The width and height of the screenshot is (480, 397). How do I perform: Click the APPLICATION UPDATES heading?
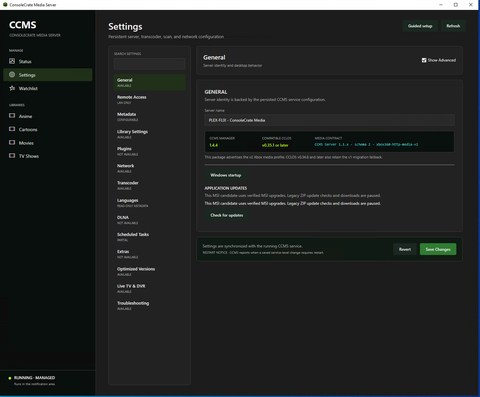click(226, 188)
